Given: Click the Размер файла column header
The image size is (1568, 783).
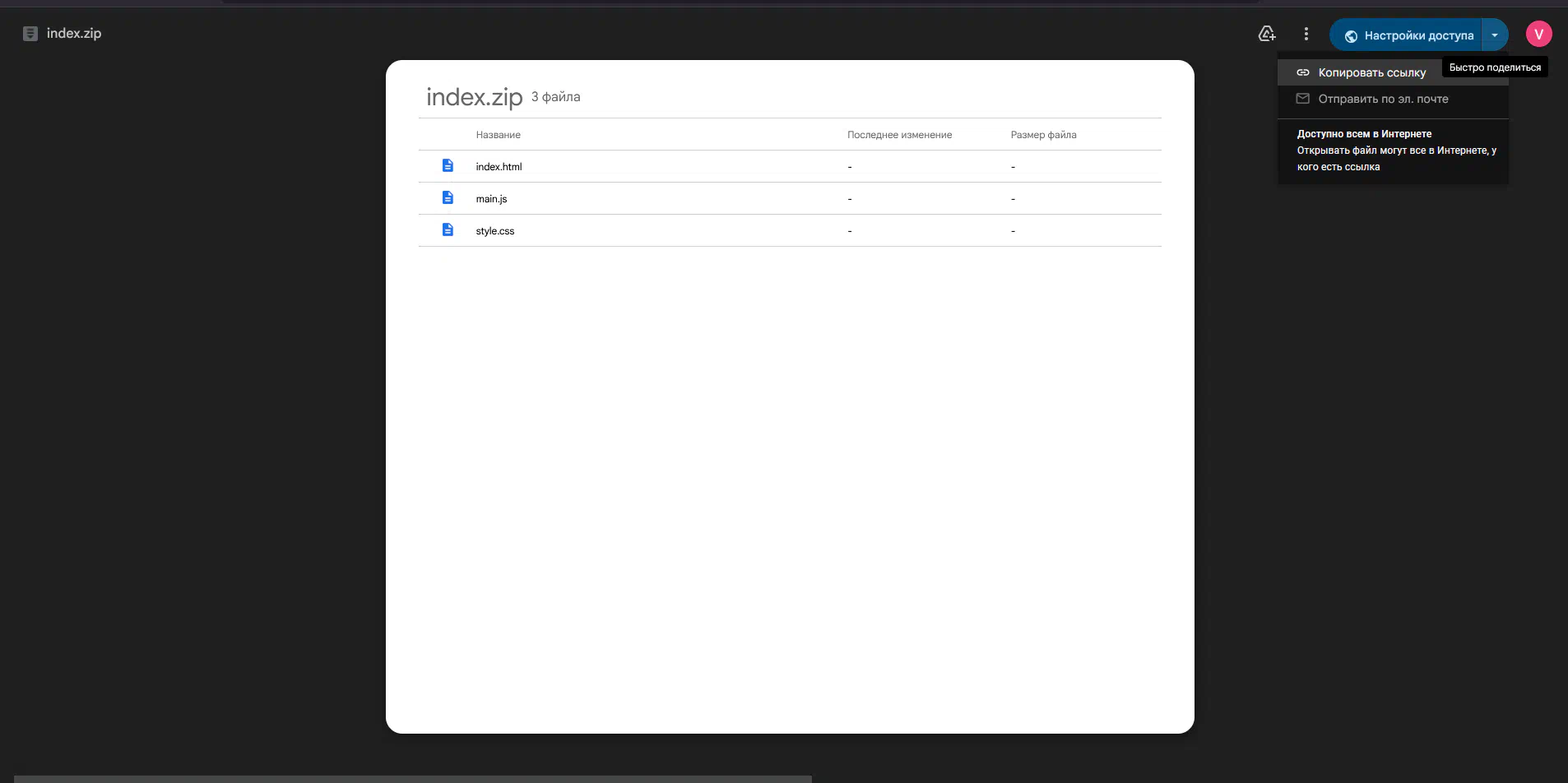Looking at the screenshot, I should [1043, 135].
